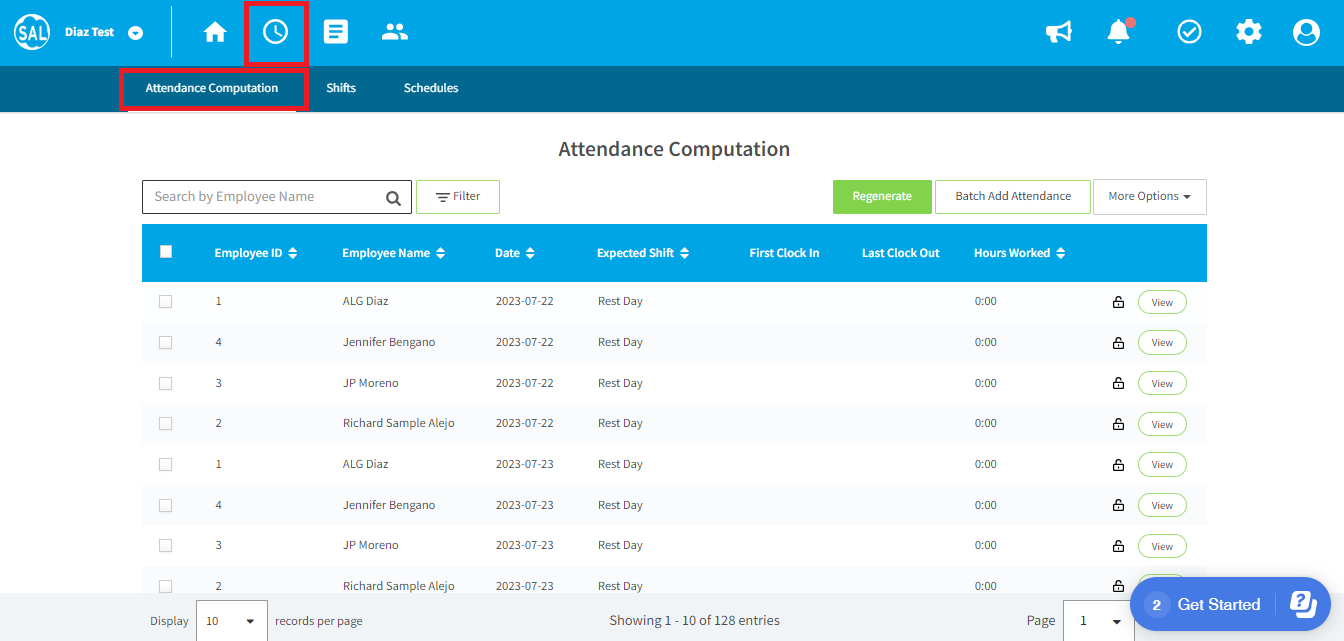Click 'Showing 1 - 10 of 128 entries' text
Image resolution: width=1344 pixels, height=641 pixels.
click(695, 620)
